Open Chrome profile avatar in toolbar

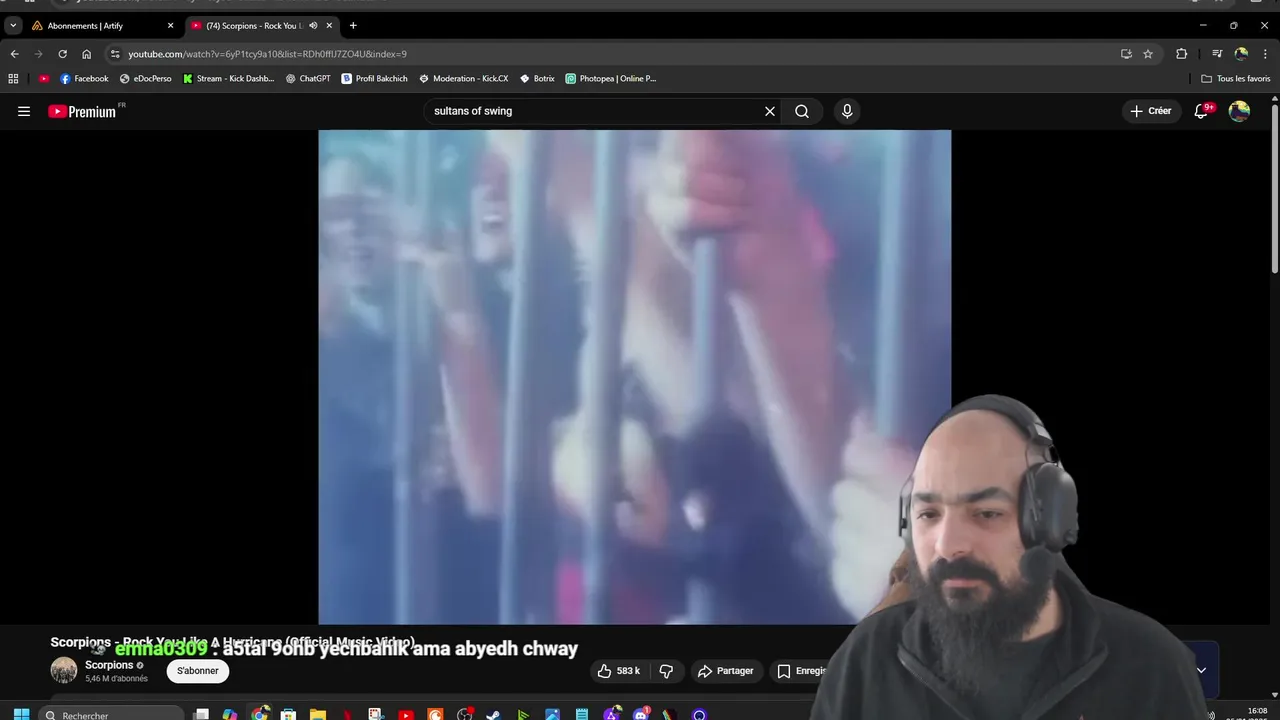[x=1241, y=54]
